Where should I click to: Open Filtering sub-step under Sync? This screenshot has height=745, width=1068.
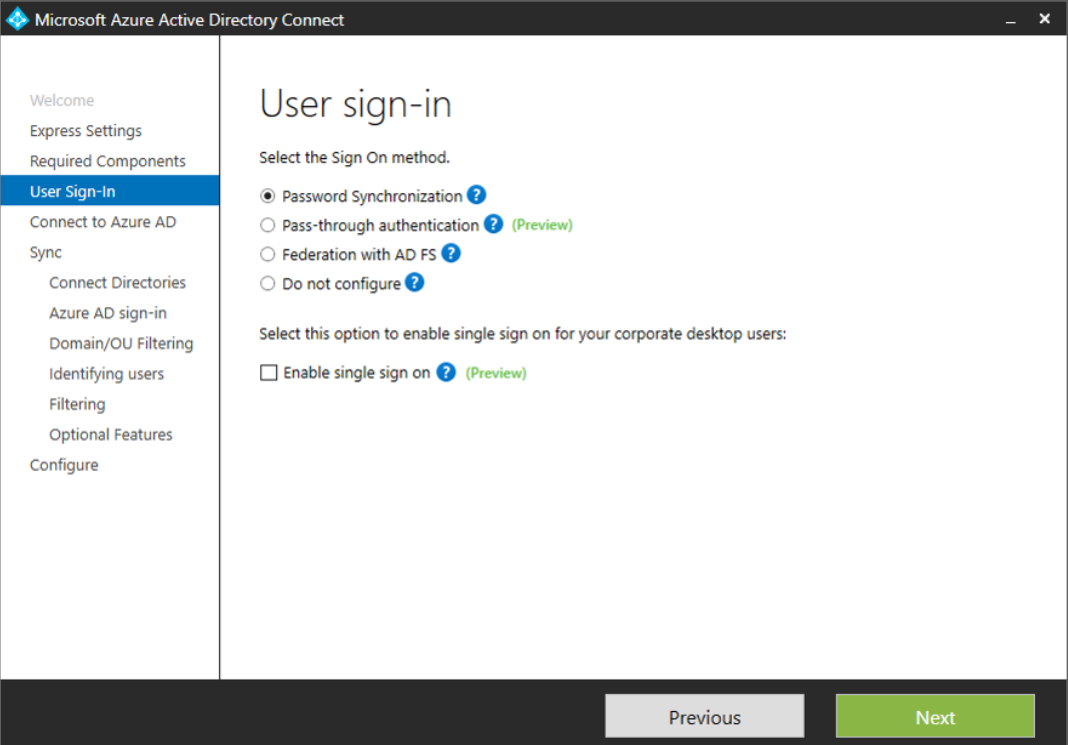[x=77, y=405]
